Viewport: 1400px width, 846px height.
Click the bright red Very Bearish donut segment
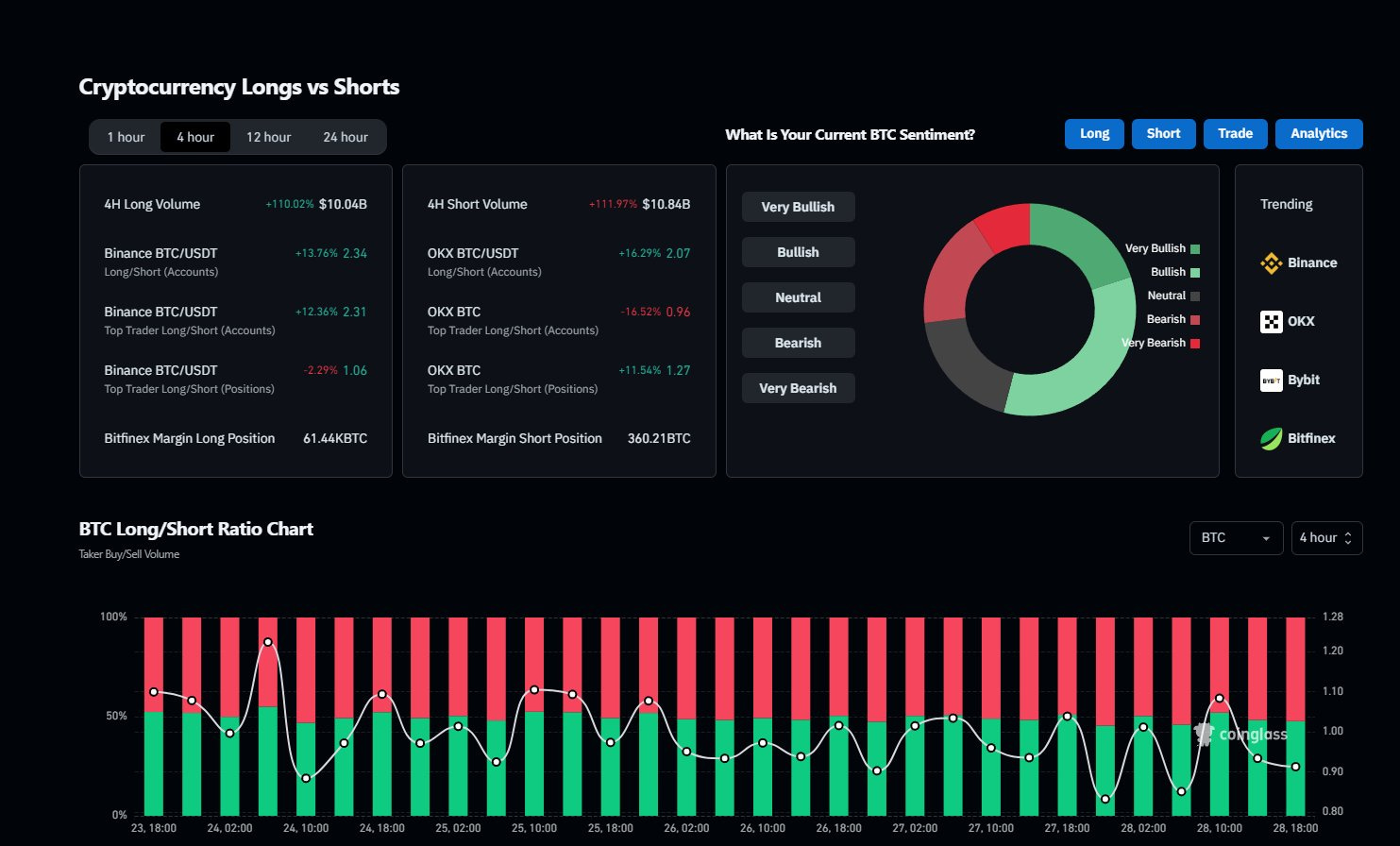1006,225
